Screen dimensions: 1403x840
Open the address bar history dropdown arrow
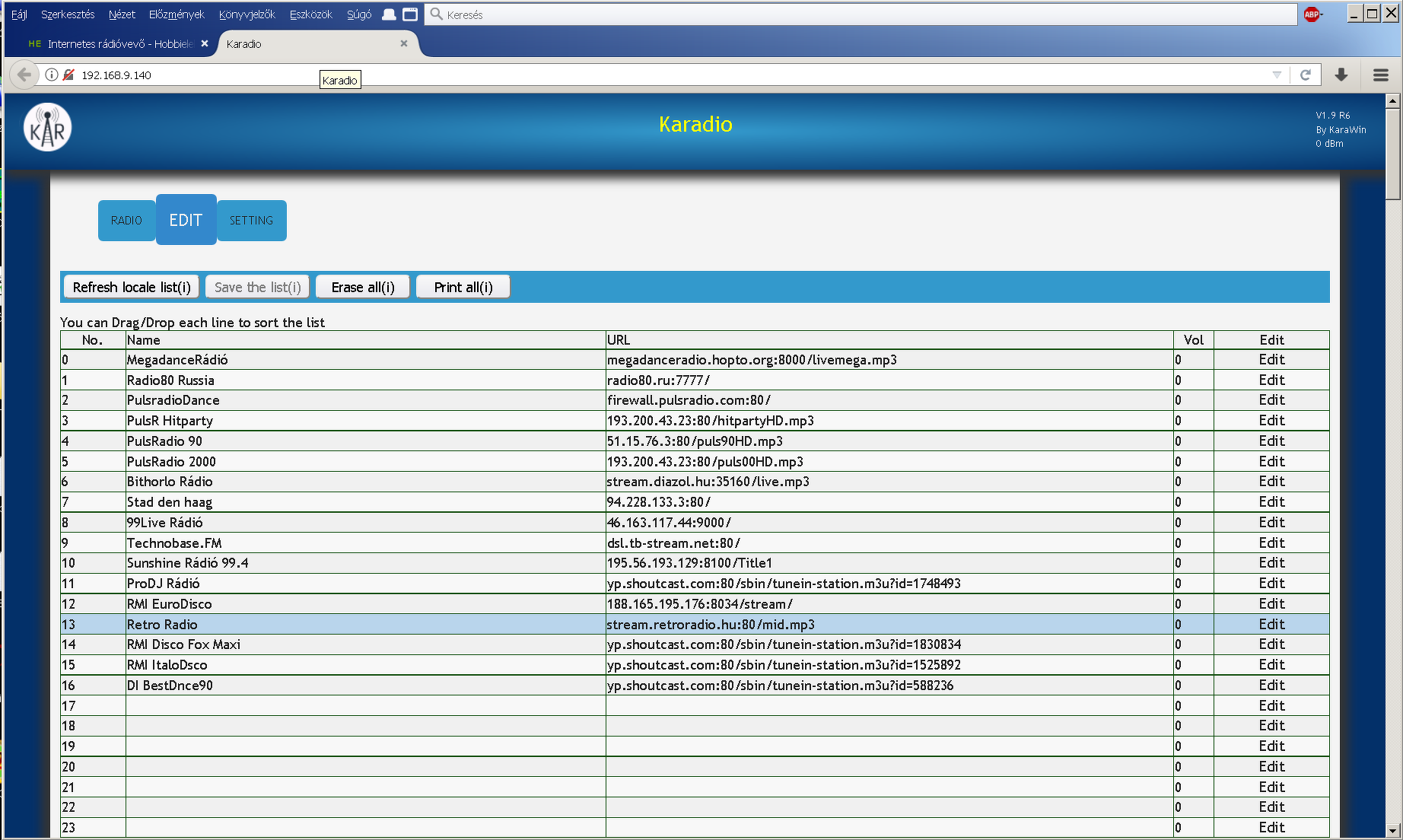tap(1277, 75)
